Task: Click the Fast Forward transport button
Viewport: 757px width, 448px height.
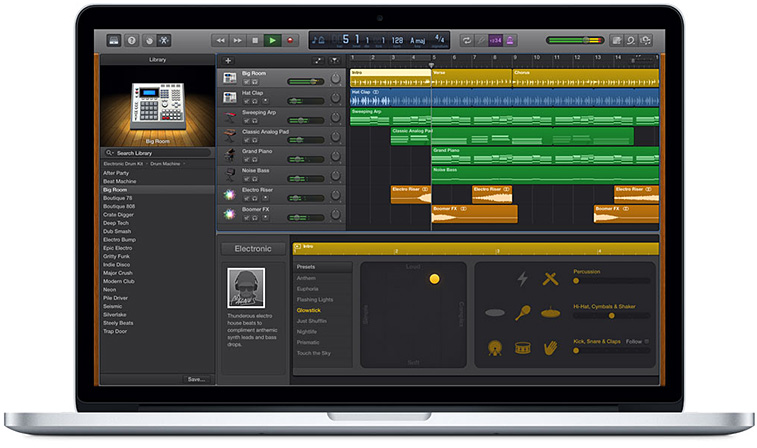Action: 238,41
